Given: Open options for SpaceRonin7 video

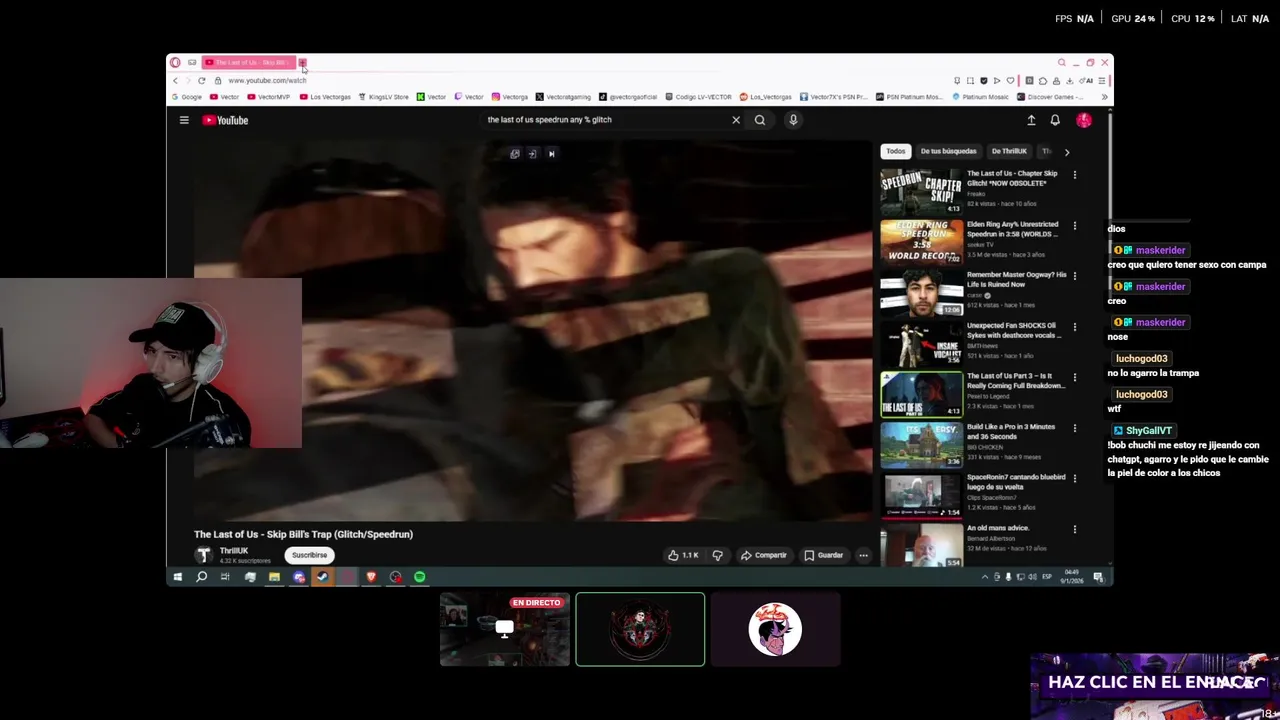Looking at the screenshot, I should (x=1075, y=479).
